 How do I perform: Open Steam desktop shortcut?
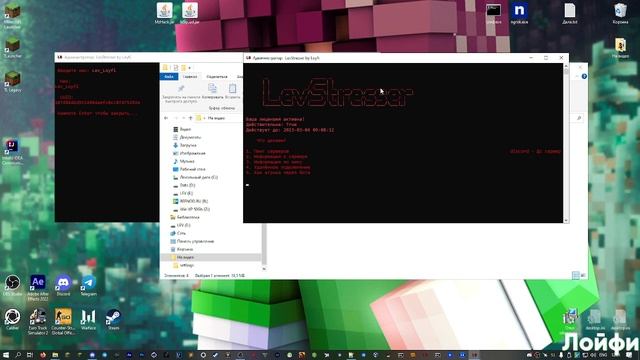click(113, 319)
